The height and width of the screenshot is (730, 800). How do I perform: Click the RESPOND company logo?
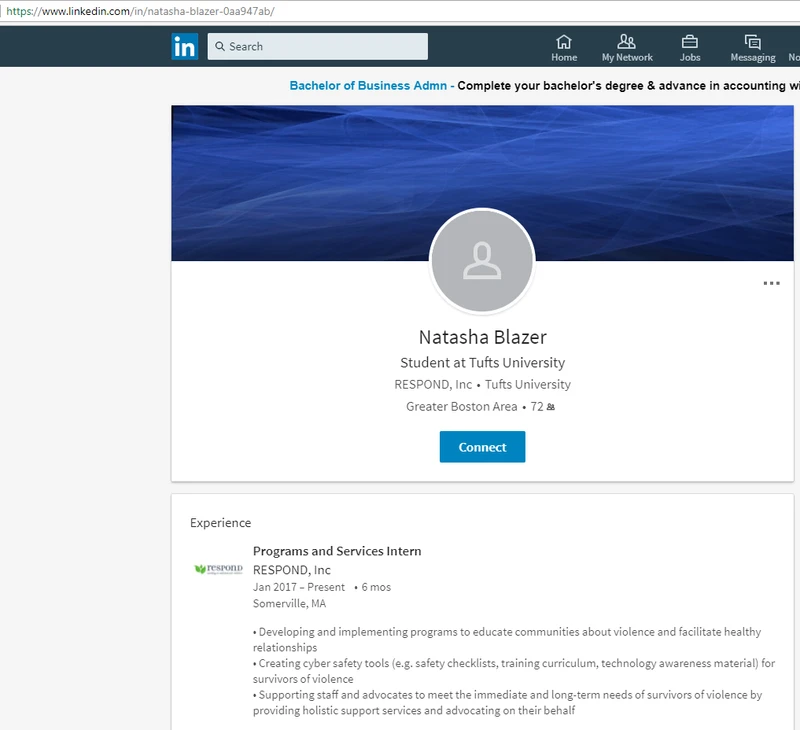coord(219,569)
